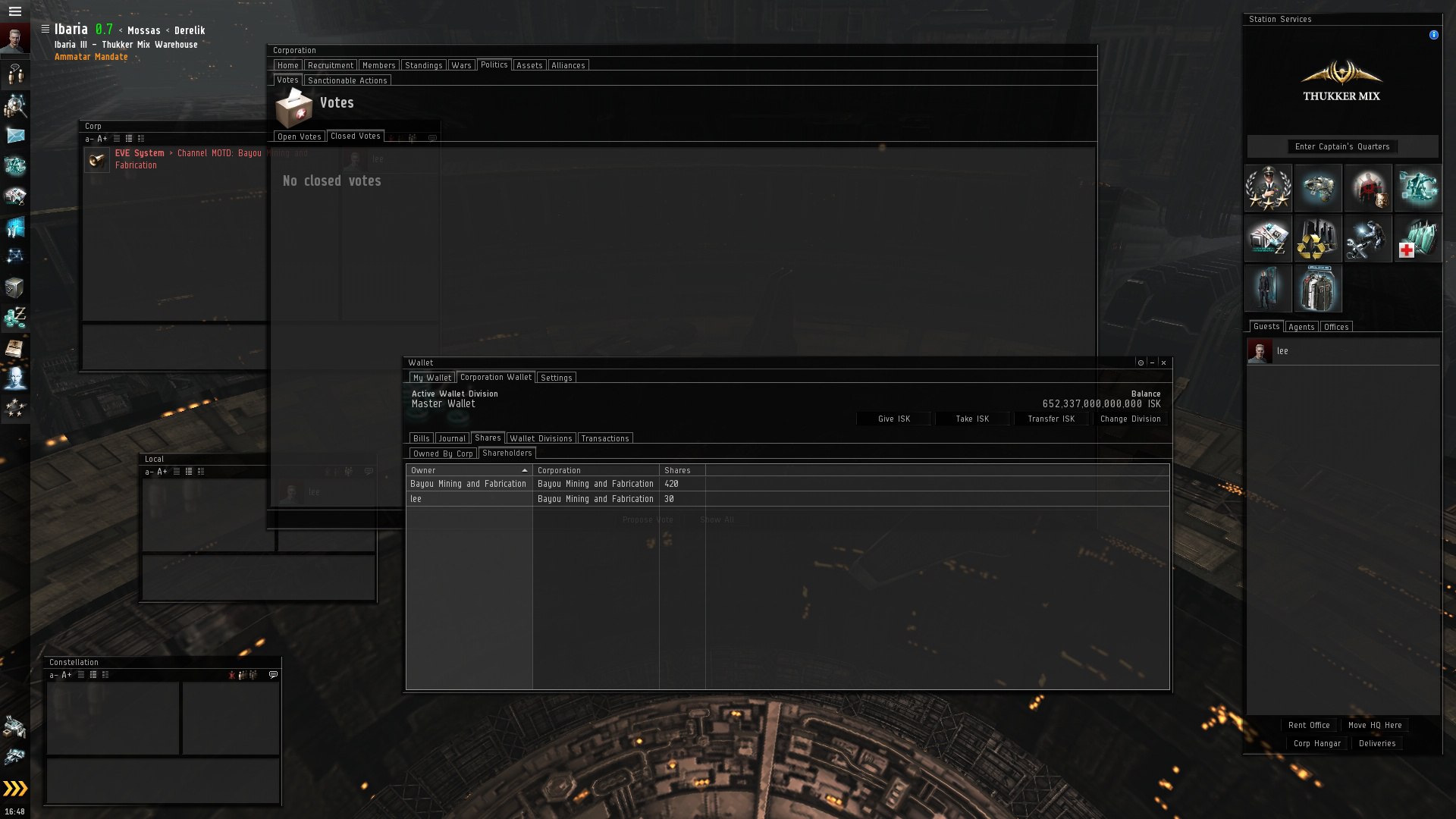1456x819 pixels.
Task: Open the Standings tab
Action: 423,65
